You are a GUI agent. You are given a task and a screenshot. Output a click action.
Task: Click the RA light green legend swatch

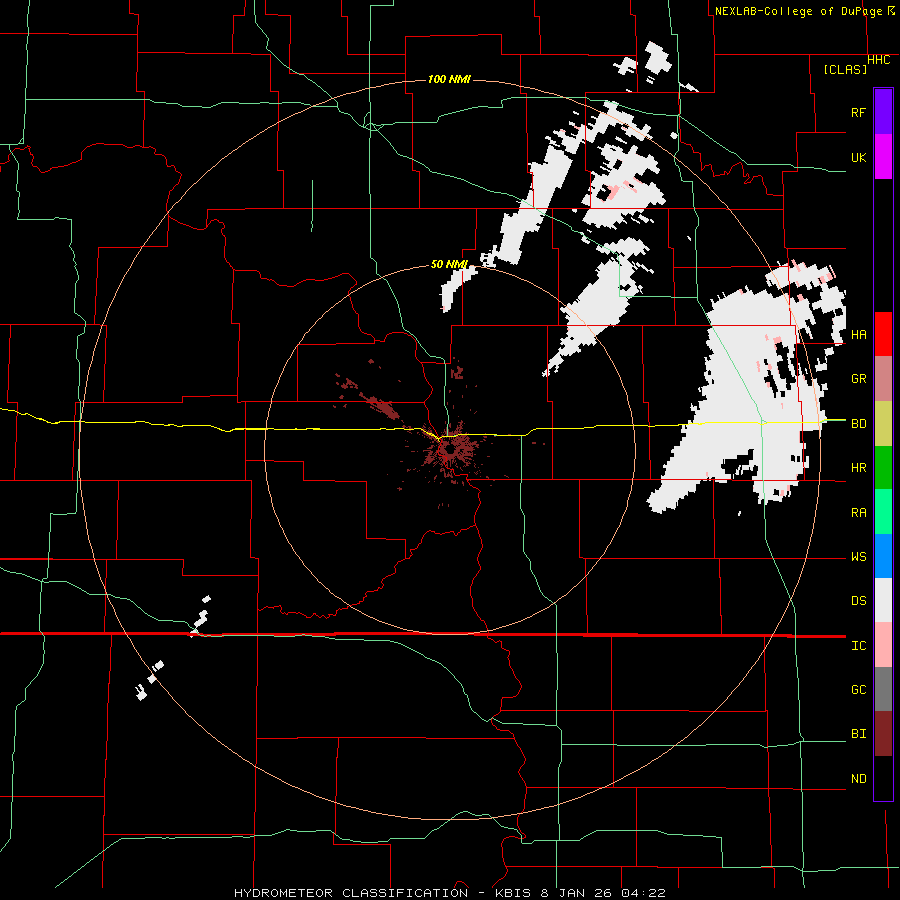coord(883,512)
